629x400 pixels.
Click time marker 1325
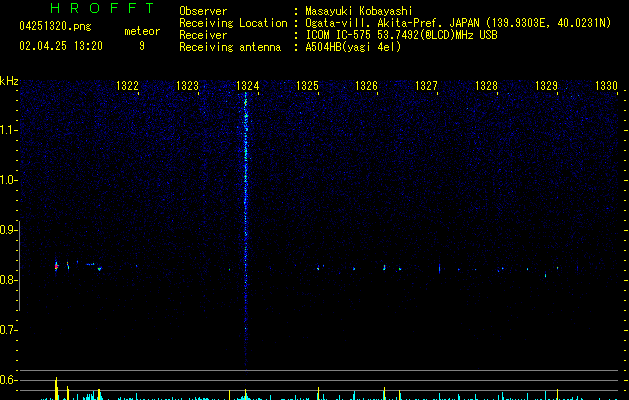tap(307, 86)
